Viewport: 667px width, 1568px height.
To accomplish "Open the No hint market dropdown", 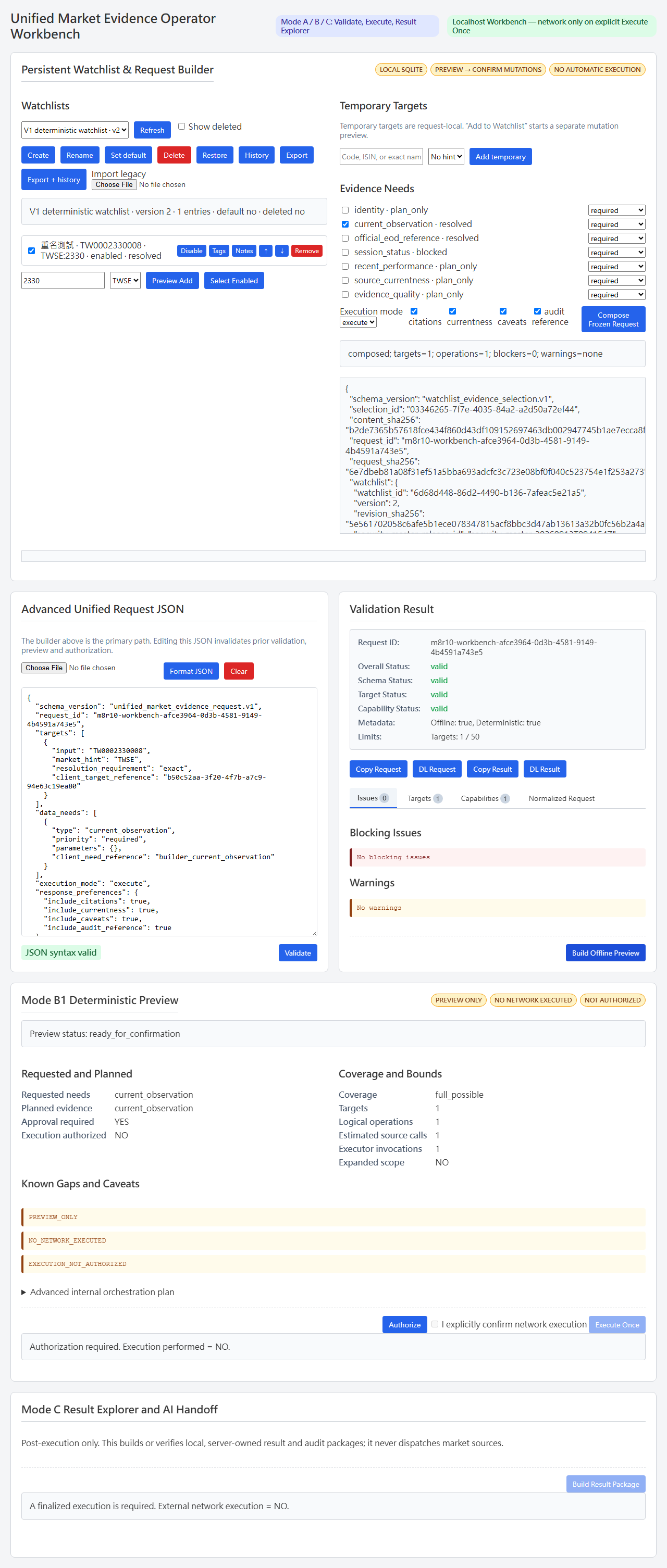I will click(x=446, y=156).
